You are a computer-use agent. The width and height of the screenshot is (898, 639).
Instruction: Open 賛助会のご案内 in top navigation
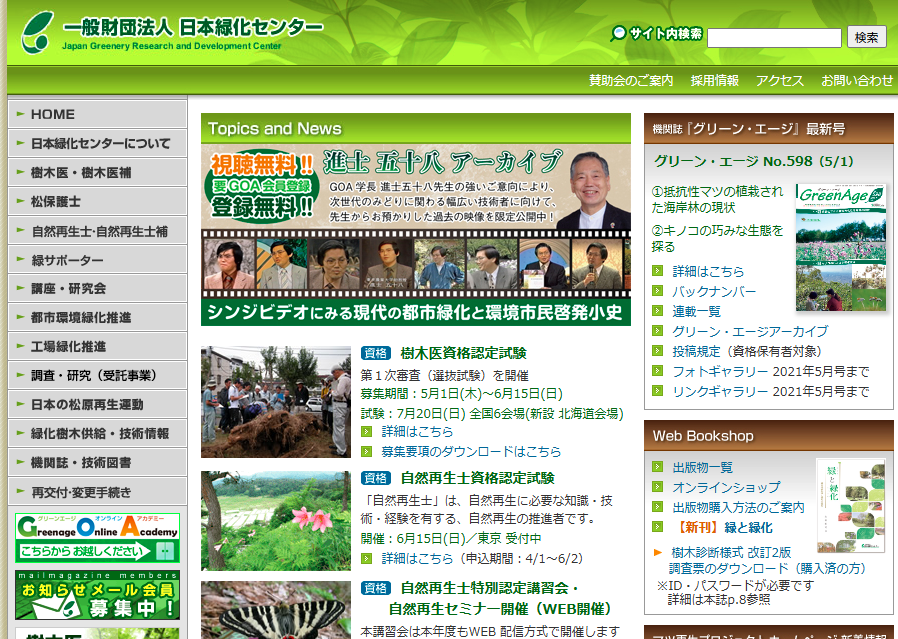click(x=631, y=81)
